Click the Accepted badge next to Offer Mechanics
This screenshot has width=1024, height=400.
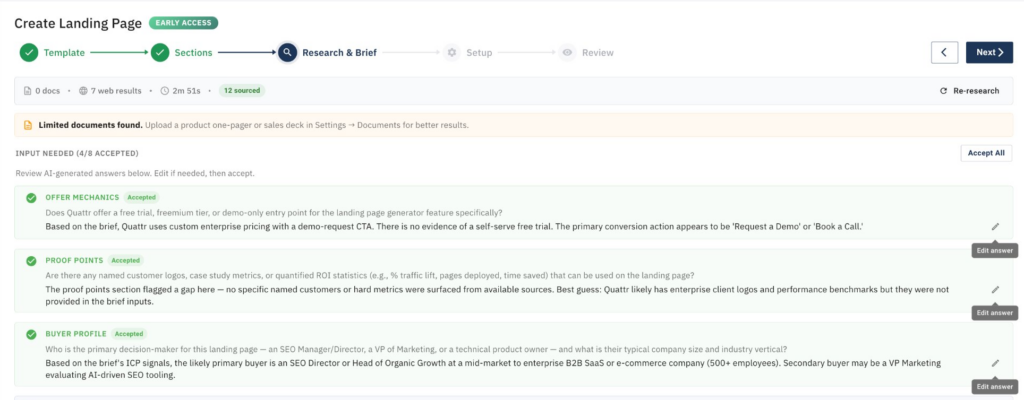142,197
